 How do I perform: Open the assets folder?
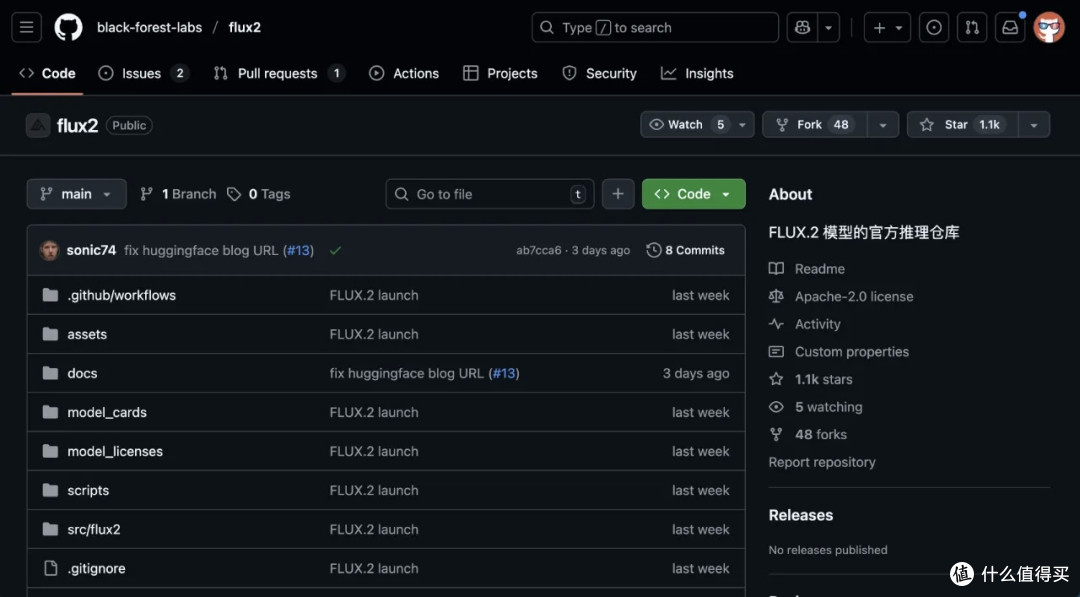click(87, 335)
